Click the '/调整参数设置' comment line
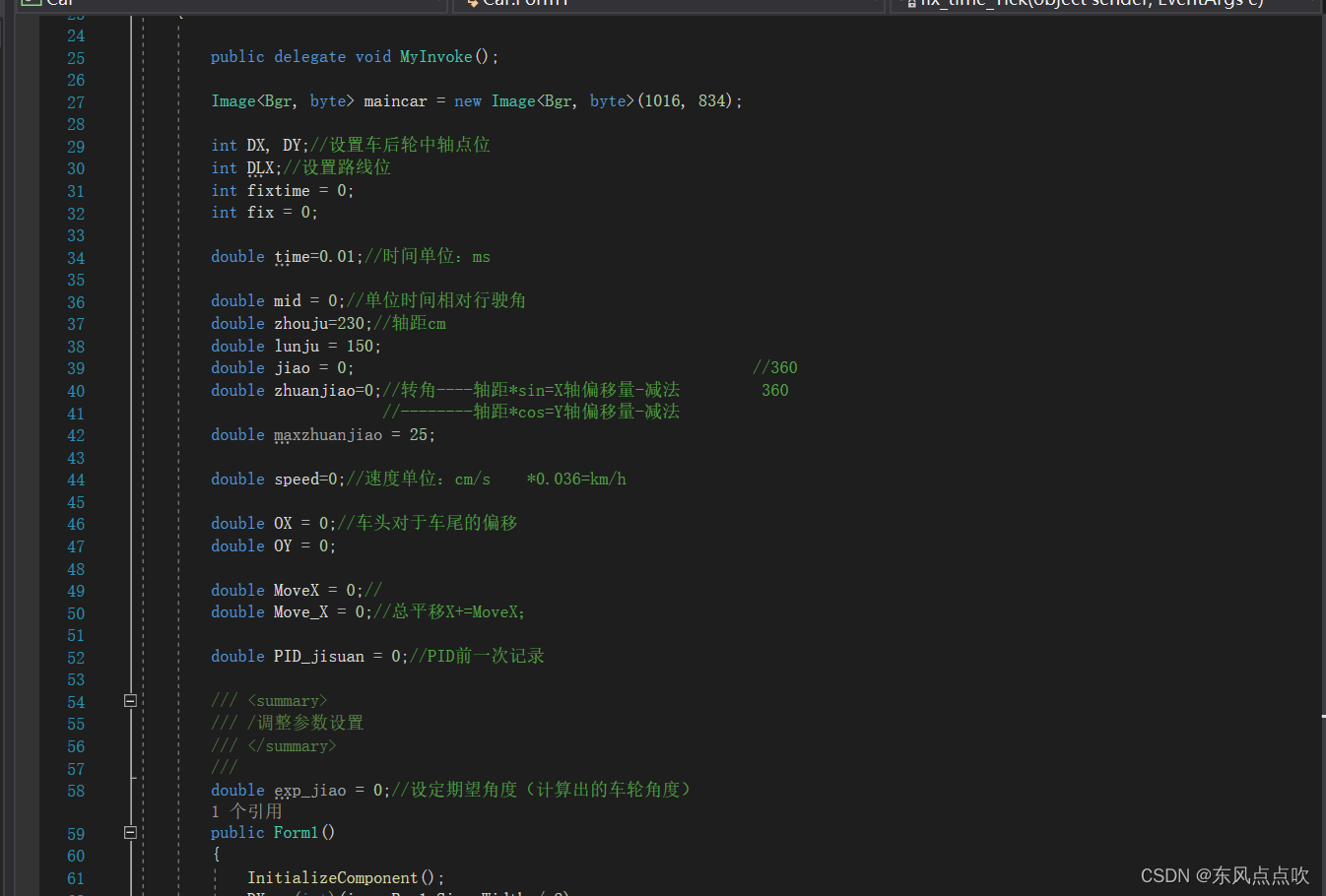1326x896 pixels. tap(287, 724)
